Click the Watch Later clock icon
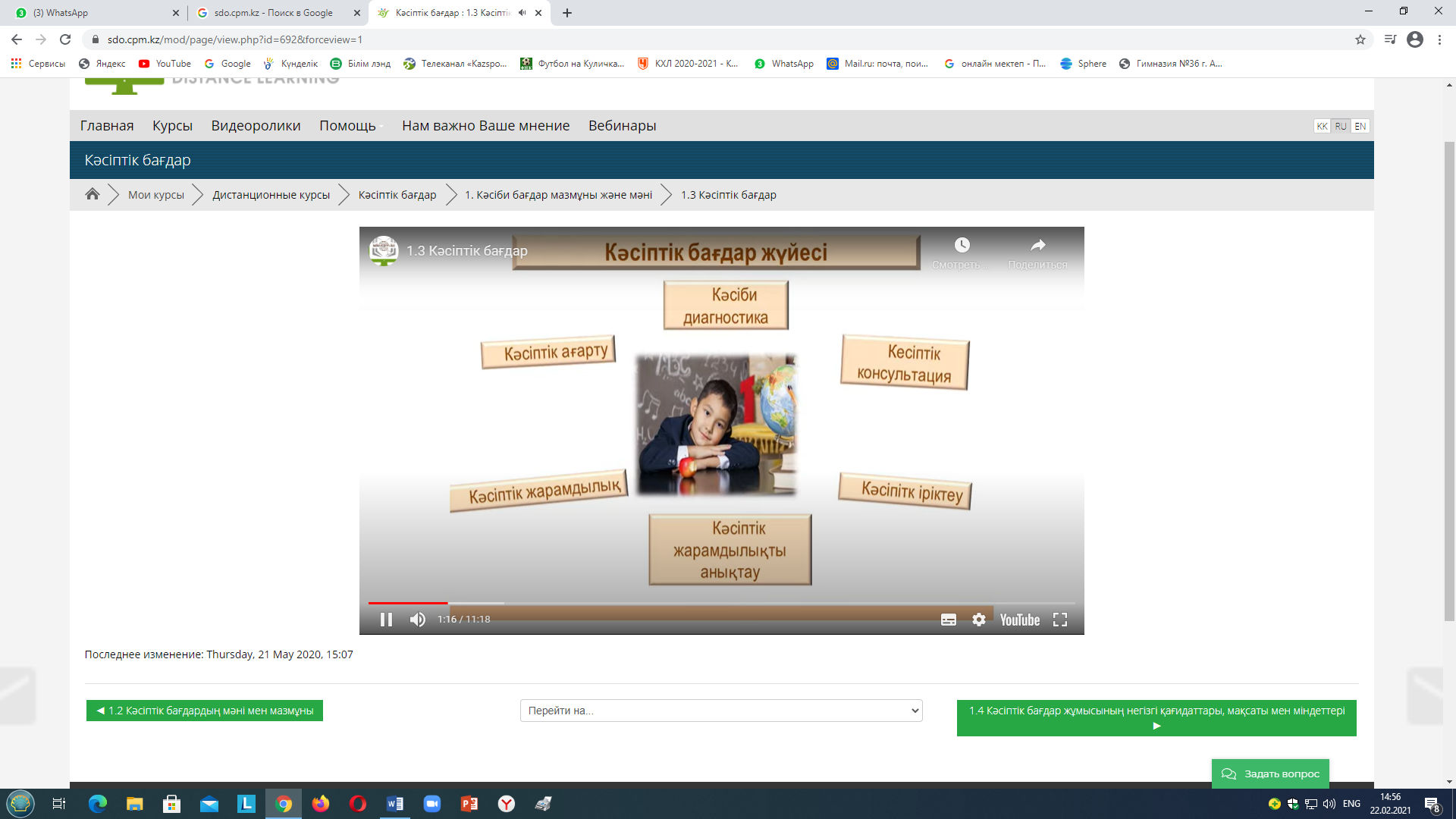1456x819 pixels. [962, 245]
